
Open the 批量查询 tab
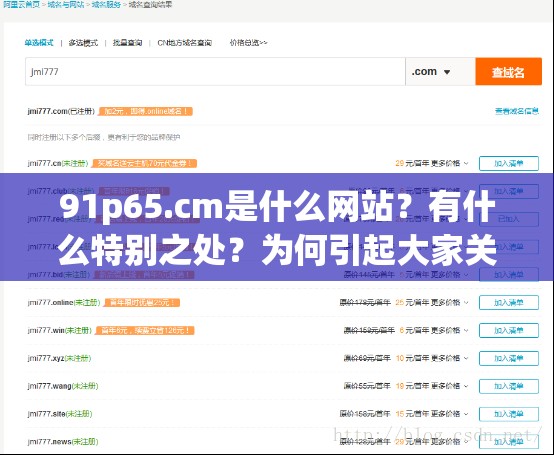click(x=128, y=43)
